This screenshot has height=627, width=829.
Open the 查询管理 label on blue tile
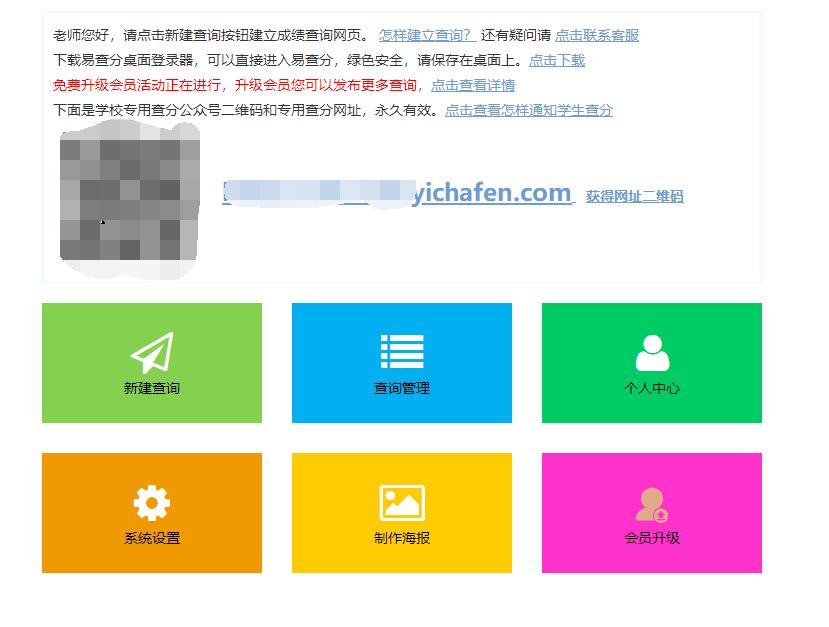(x=402, y=388)
